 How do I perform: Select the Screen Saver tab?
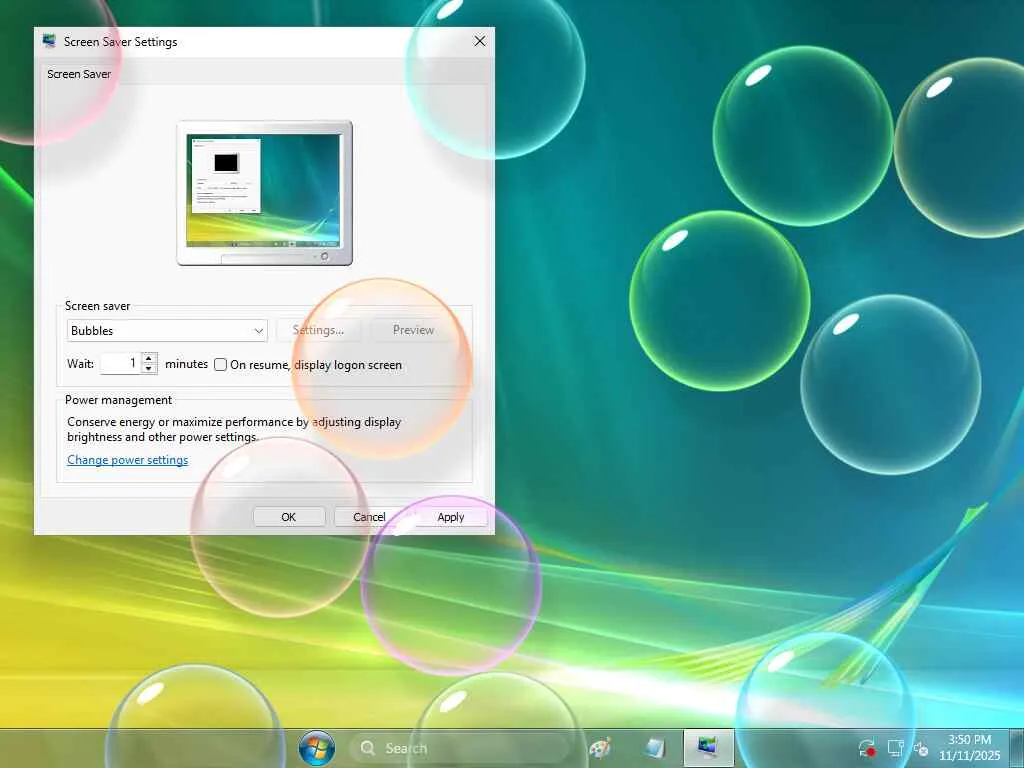[79, 74]
